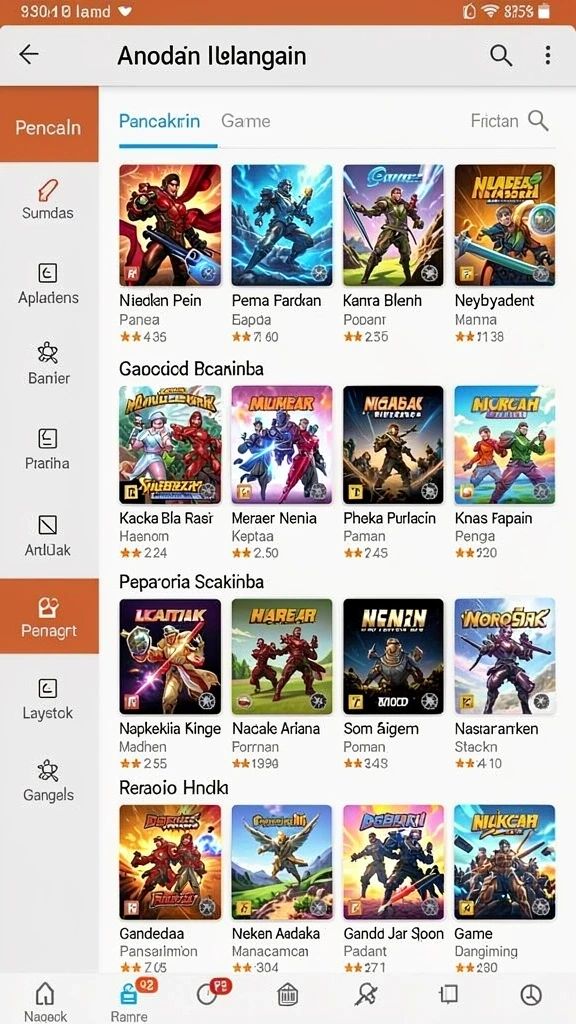The width and height of the screenshot is (576, 1024).
Task: Open the Meraer Nenia game cover
Action: 281,445
